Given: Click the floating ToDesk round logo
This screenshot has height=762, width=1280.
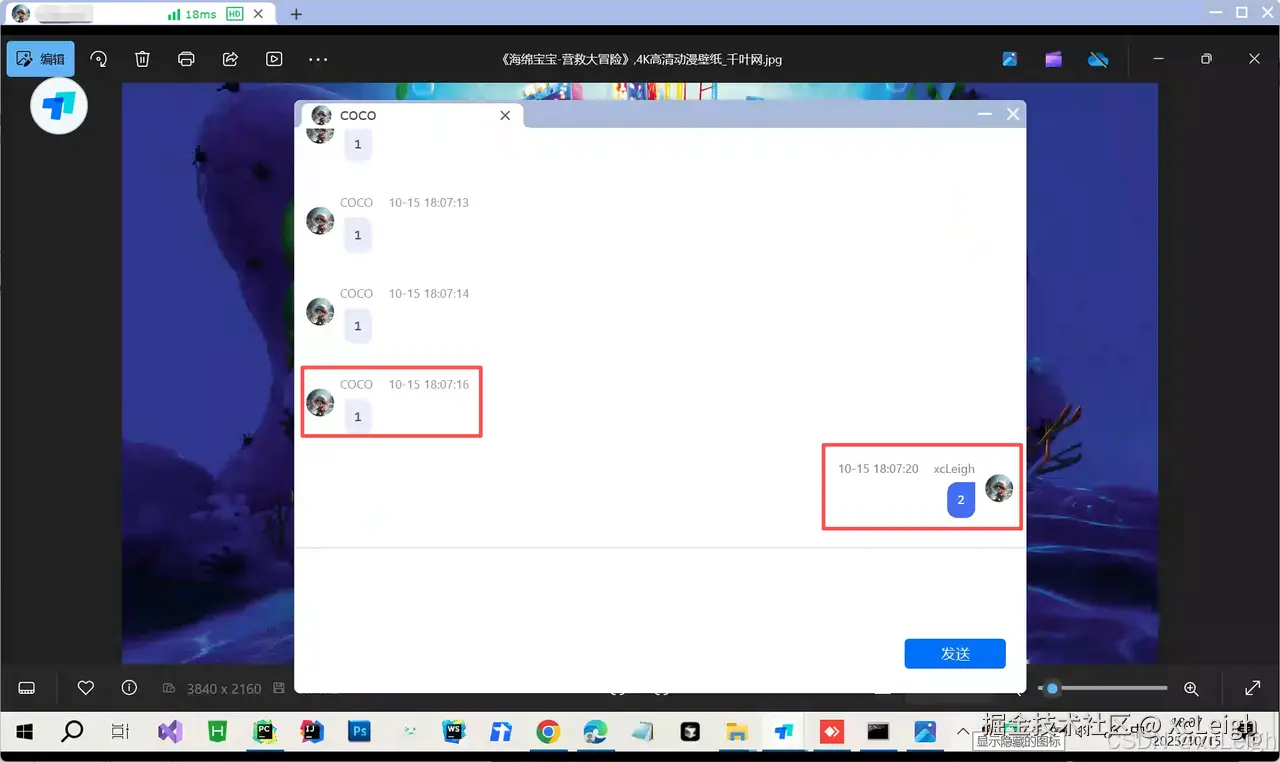Looking at the screenshot, I should pos(59,105).
